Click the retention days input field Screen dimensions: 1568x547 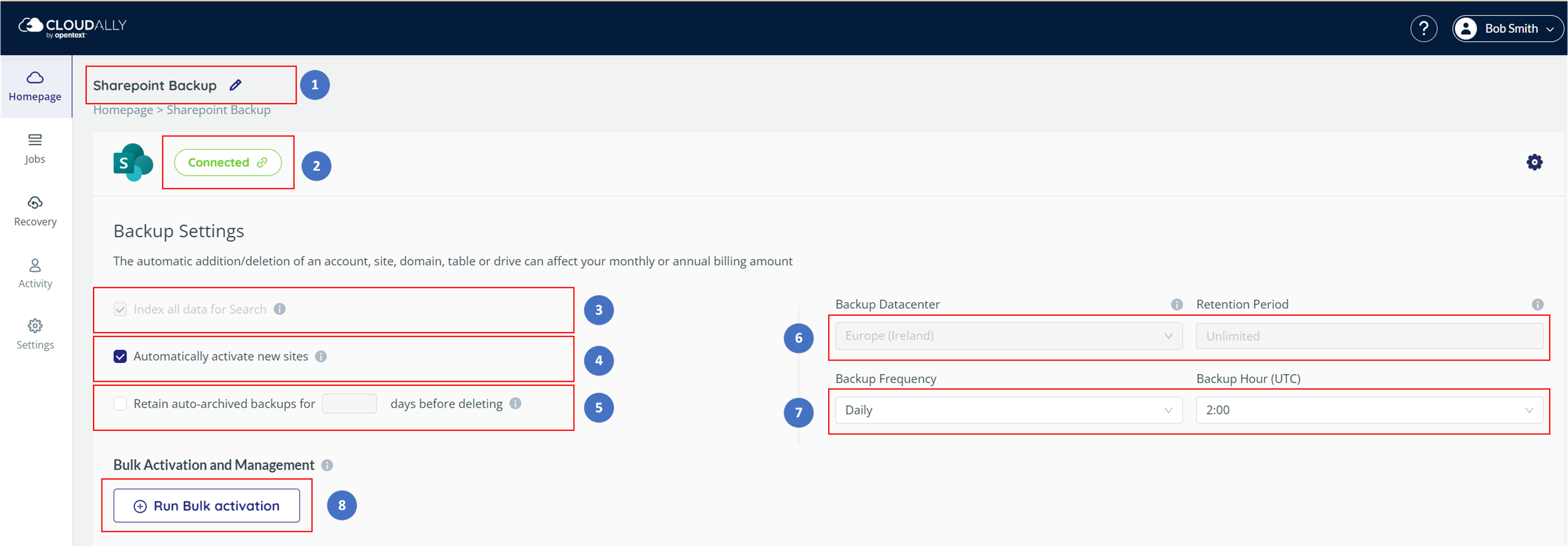coord(349,403)
